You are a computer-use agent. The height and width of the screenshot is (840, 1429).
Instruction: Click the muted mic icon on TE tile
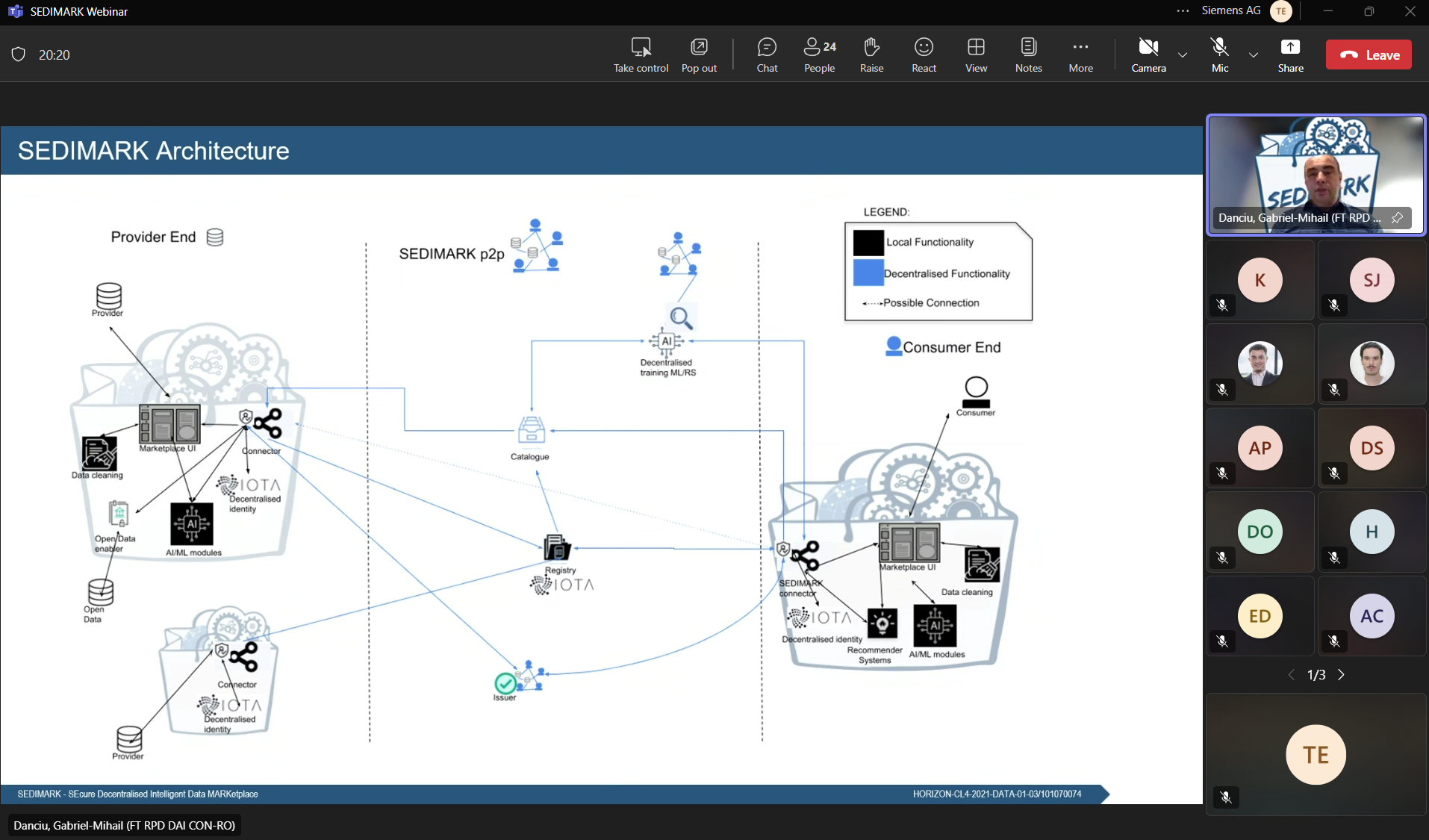coord(1226,797)
